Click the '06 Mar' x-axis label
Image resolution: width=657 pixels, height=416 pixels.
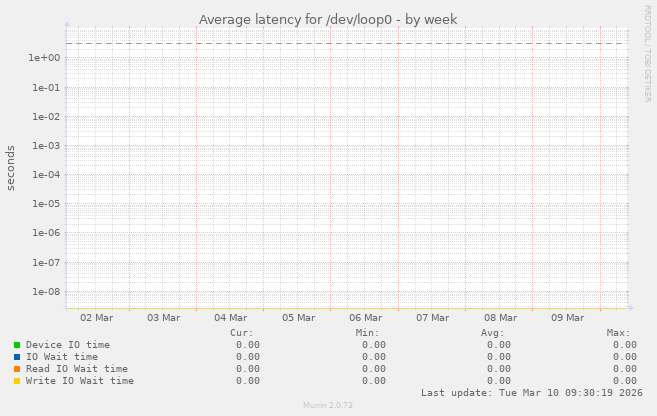coord(366,318)
